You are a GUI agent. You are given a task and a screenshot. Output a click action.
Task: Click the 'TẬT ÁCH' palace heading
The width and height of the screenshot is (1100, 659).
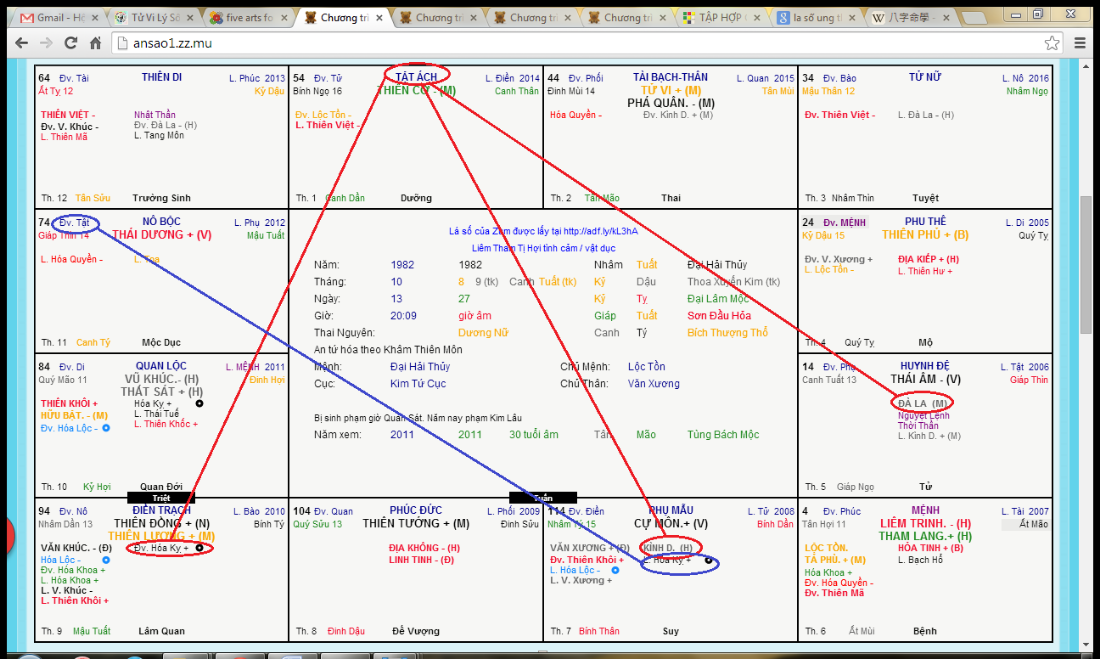417,76
